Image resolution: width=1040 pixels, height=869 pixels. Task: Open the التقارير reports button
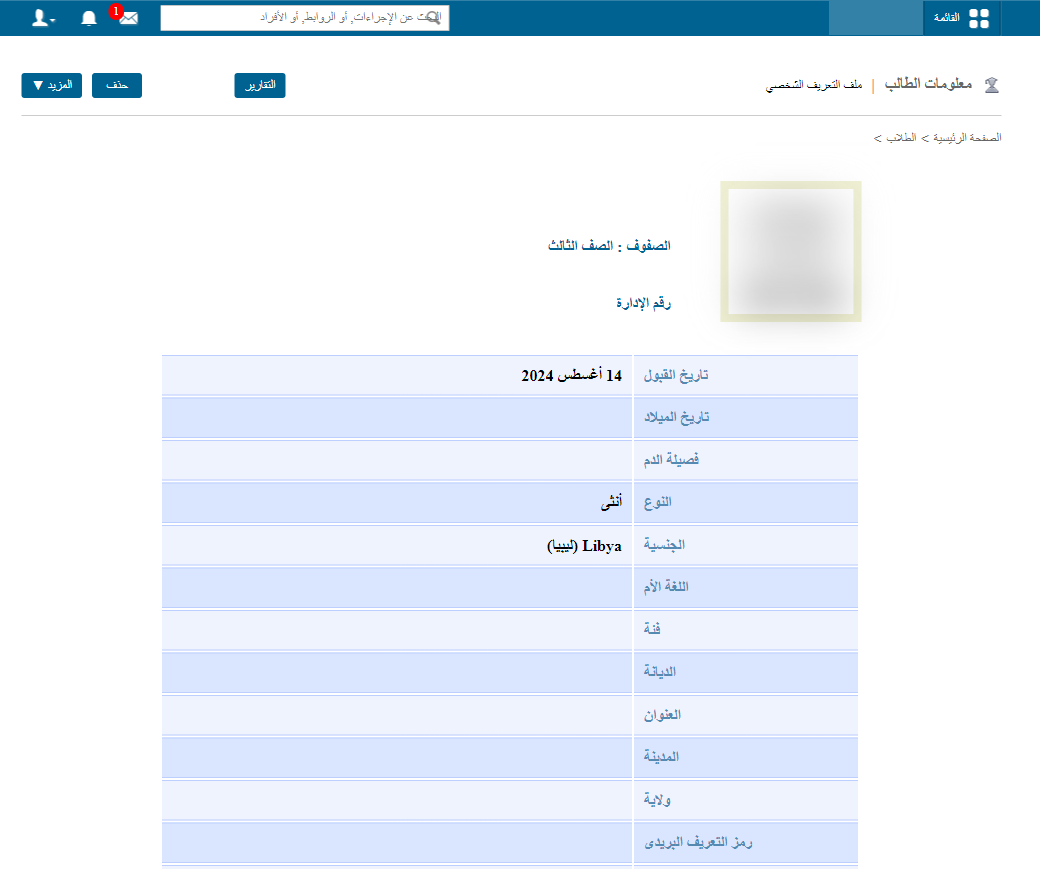[260, 85]
